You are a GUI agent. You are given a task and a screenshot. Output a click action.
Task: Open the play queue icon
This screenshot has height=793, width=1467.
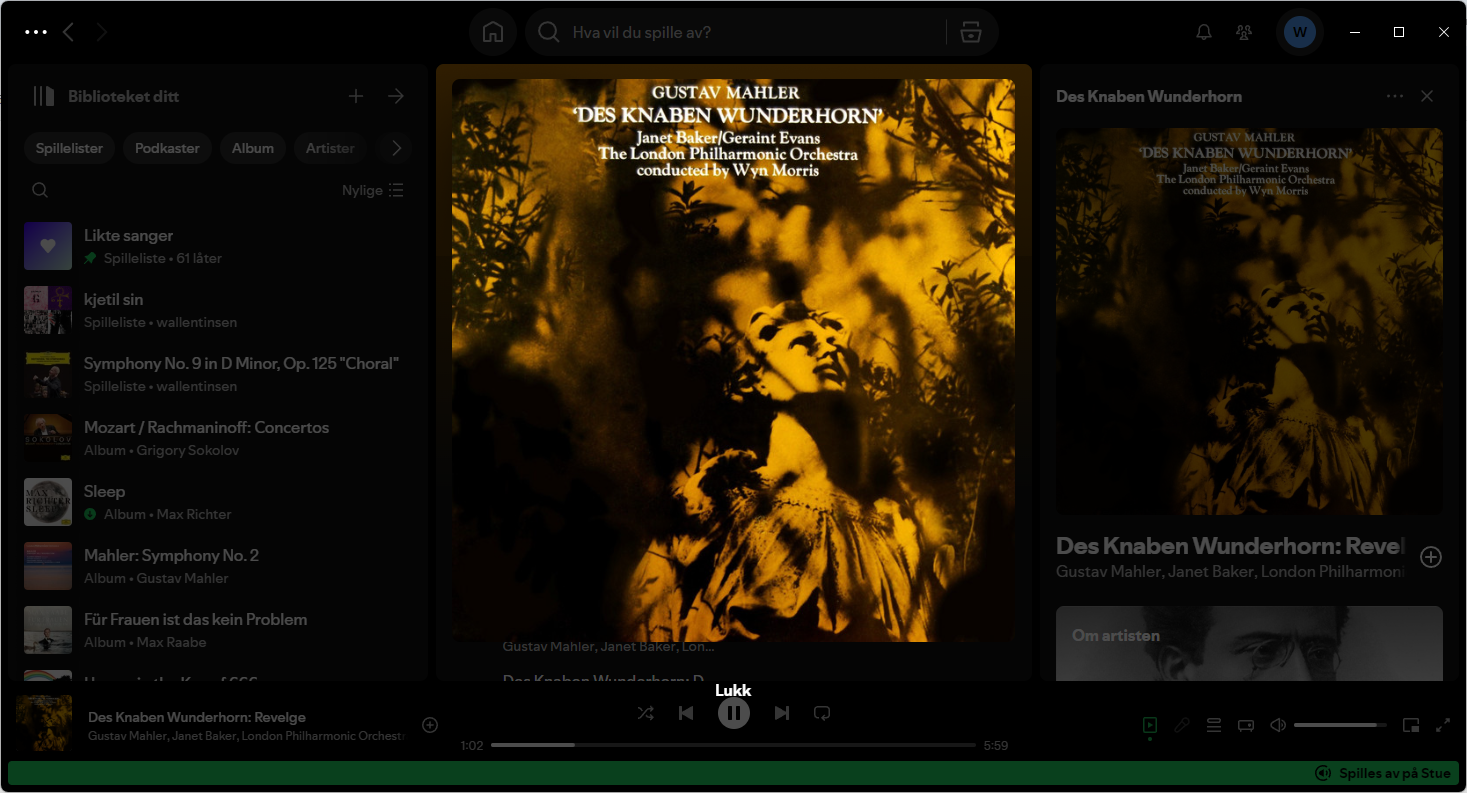[x=1214, y=725]
